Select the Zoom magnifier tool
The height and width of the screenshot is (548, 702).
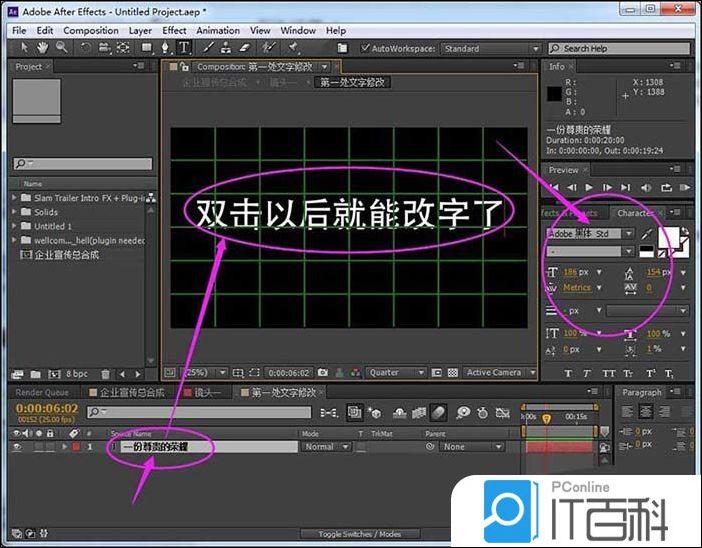[x=62, y=48]
